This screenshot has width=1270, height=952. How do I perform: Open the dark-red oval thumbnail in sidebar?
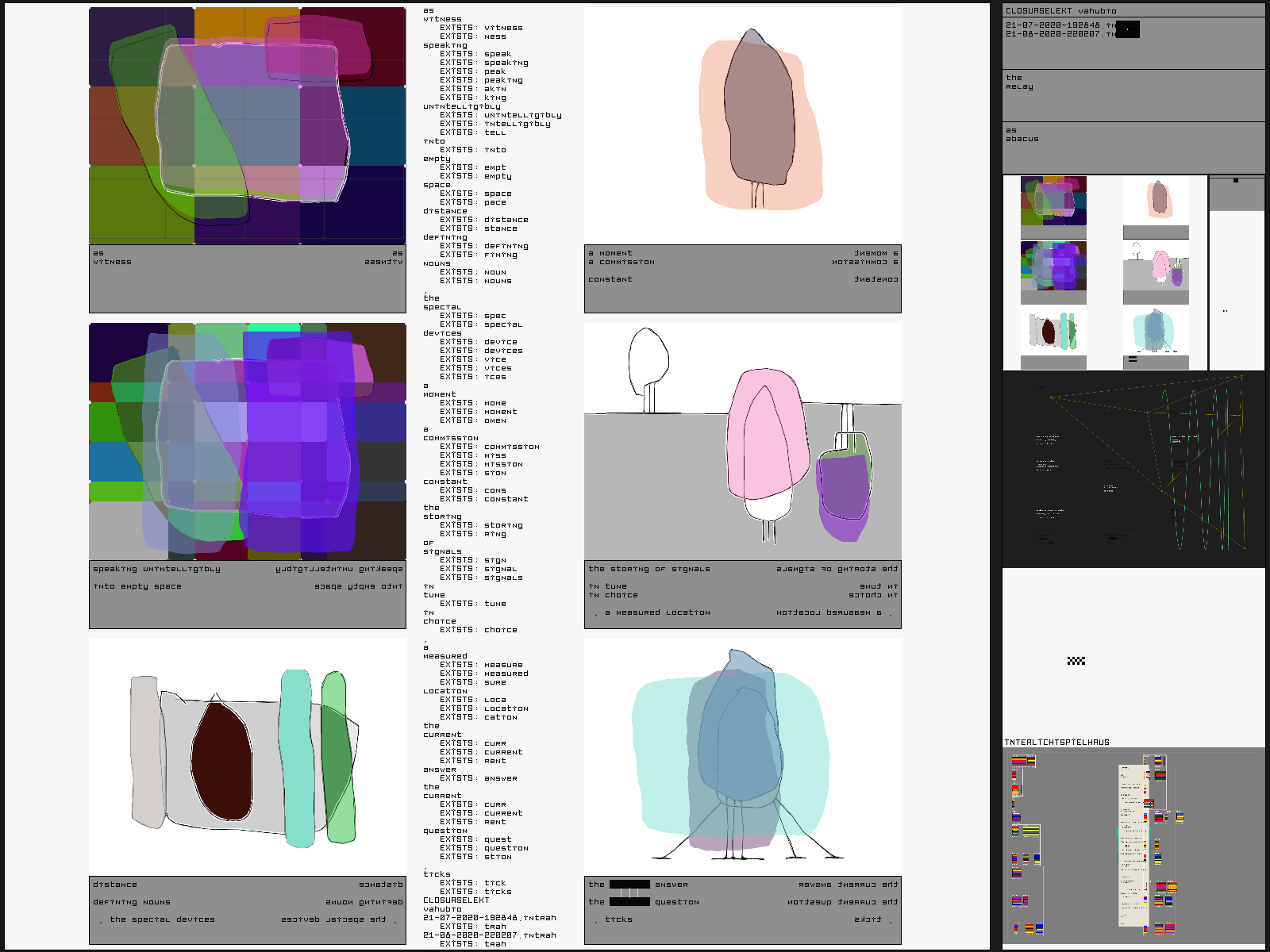tap(1053, 331)
